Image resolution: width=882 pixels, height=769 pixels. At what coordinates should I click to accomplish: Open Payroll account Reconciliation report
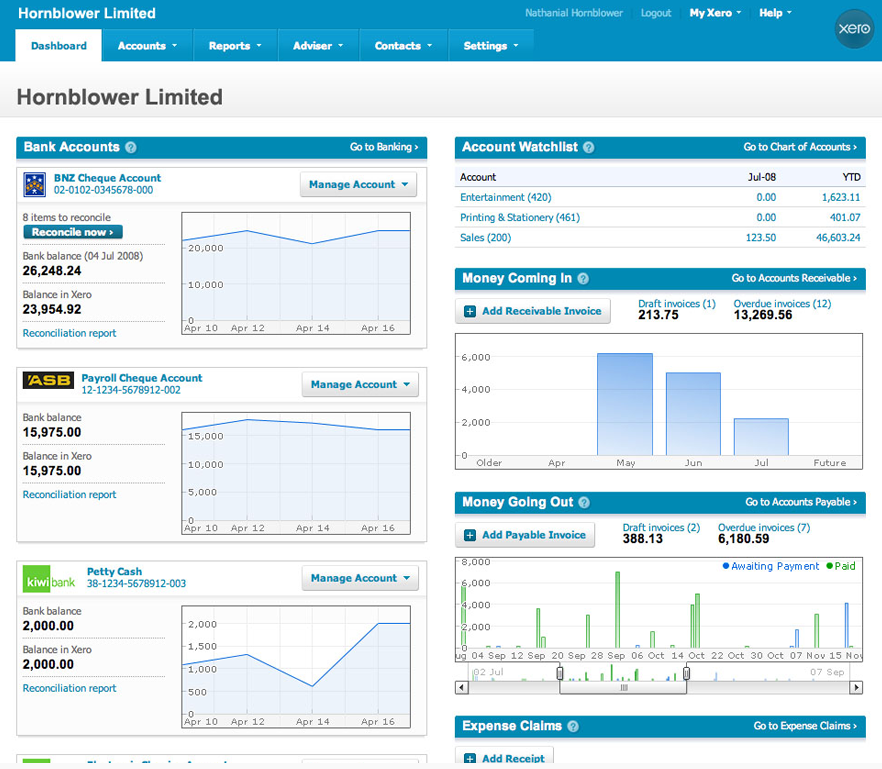coord(69,495)
